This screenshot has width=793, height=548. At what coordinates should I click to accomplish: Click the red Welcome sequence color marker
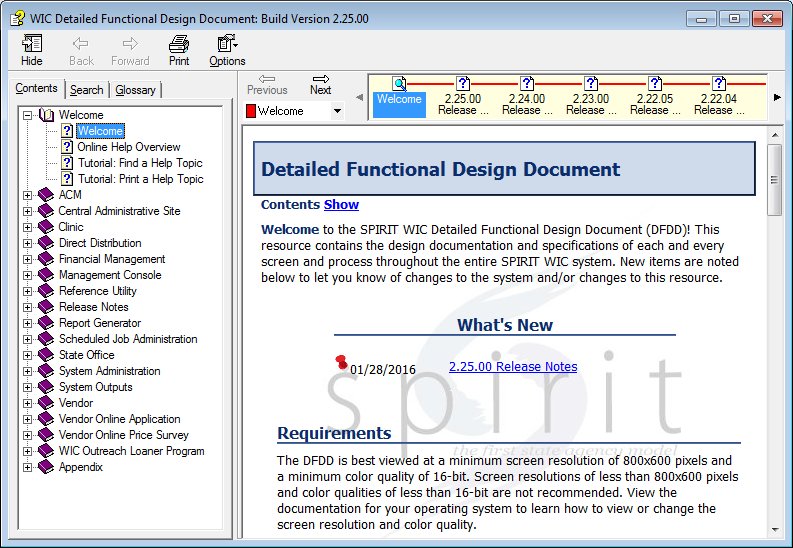coord(250,111)
